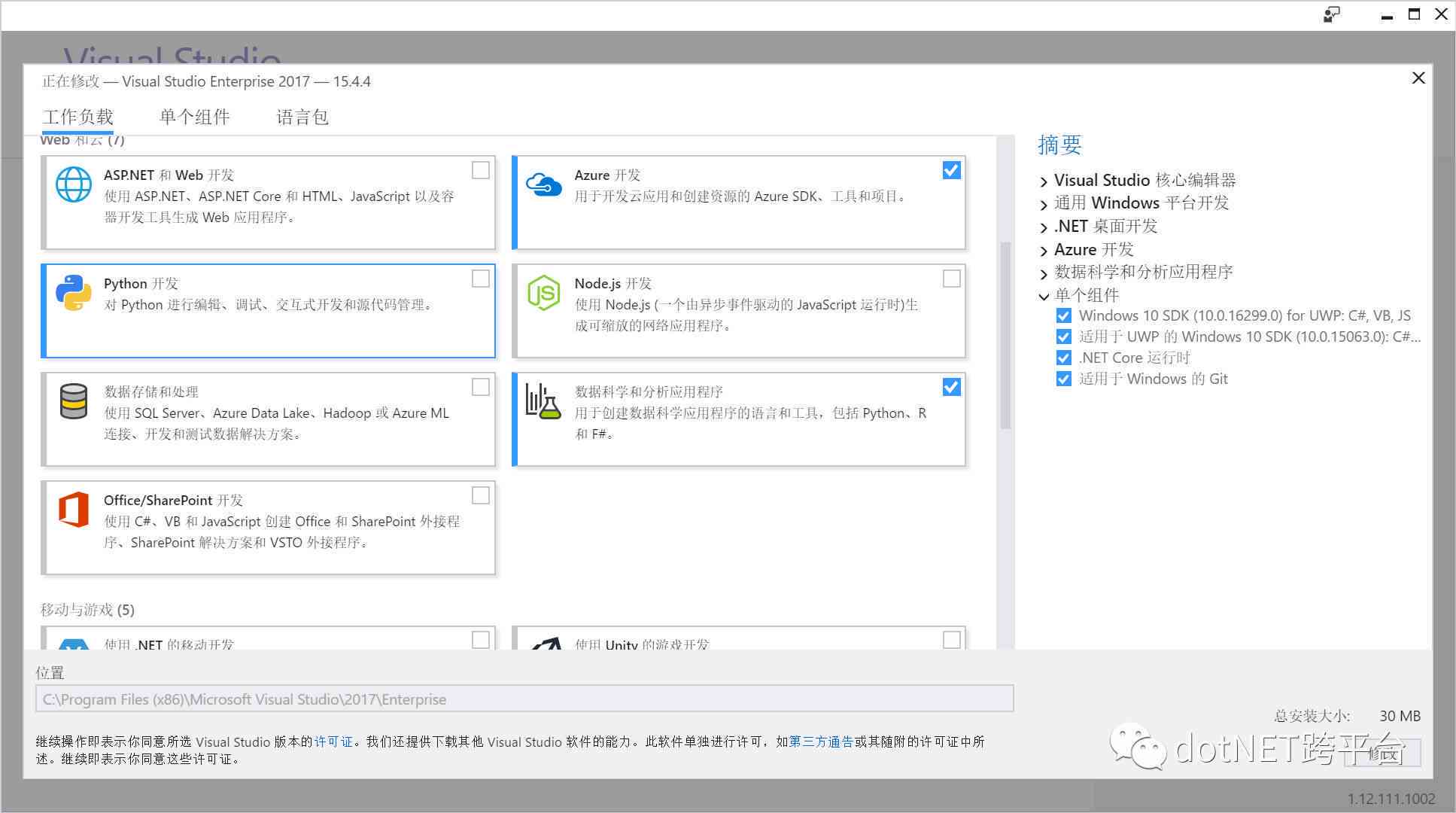
Task: Select the Node.js 开发 workload card
Action: point(739,311)
